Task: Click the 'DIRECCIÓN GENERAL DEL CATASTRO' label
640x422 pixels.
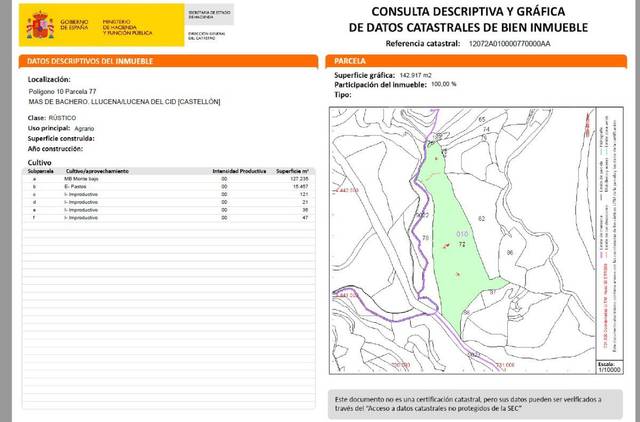Action: (206, 36)
